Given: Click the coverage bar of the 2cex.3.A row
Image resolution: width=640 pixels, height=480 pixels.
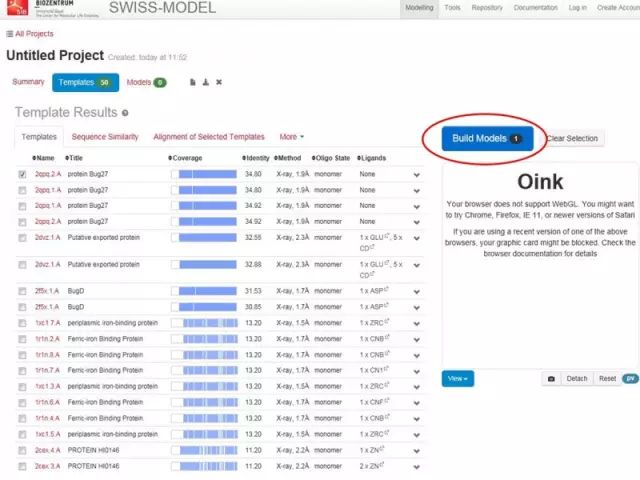Looking at the screenshot, I should pos(204,466).
